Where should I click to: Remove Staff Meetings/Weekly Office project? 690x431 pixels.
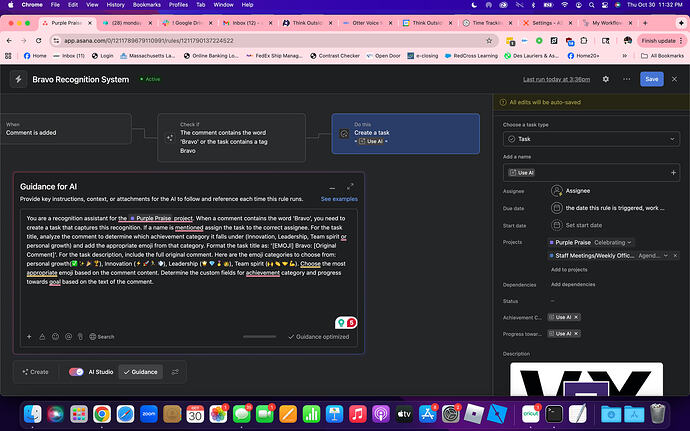point(675,255)
